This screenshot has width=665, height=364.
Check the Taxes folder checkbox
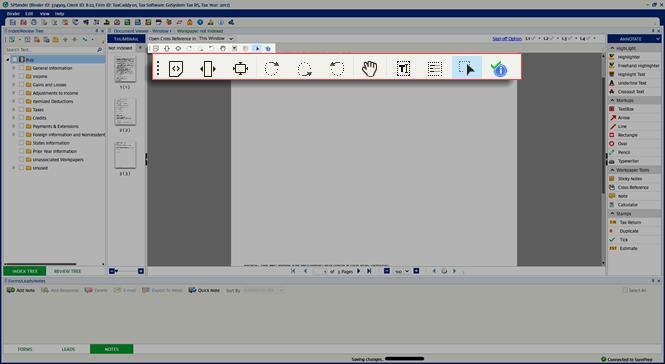click(x=21, y=109)
